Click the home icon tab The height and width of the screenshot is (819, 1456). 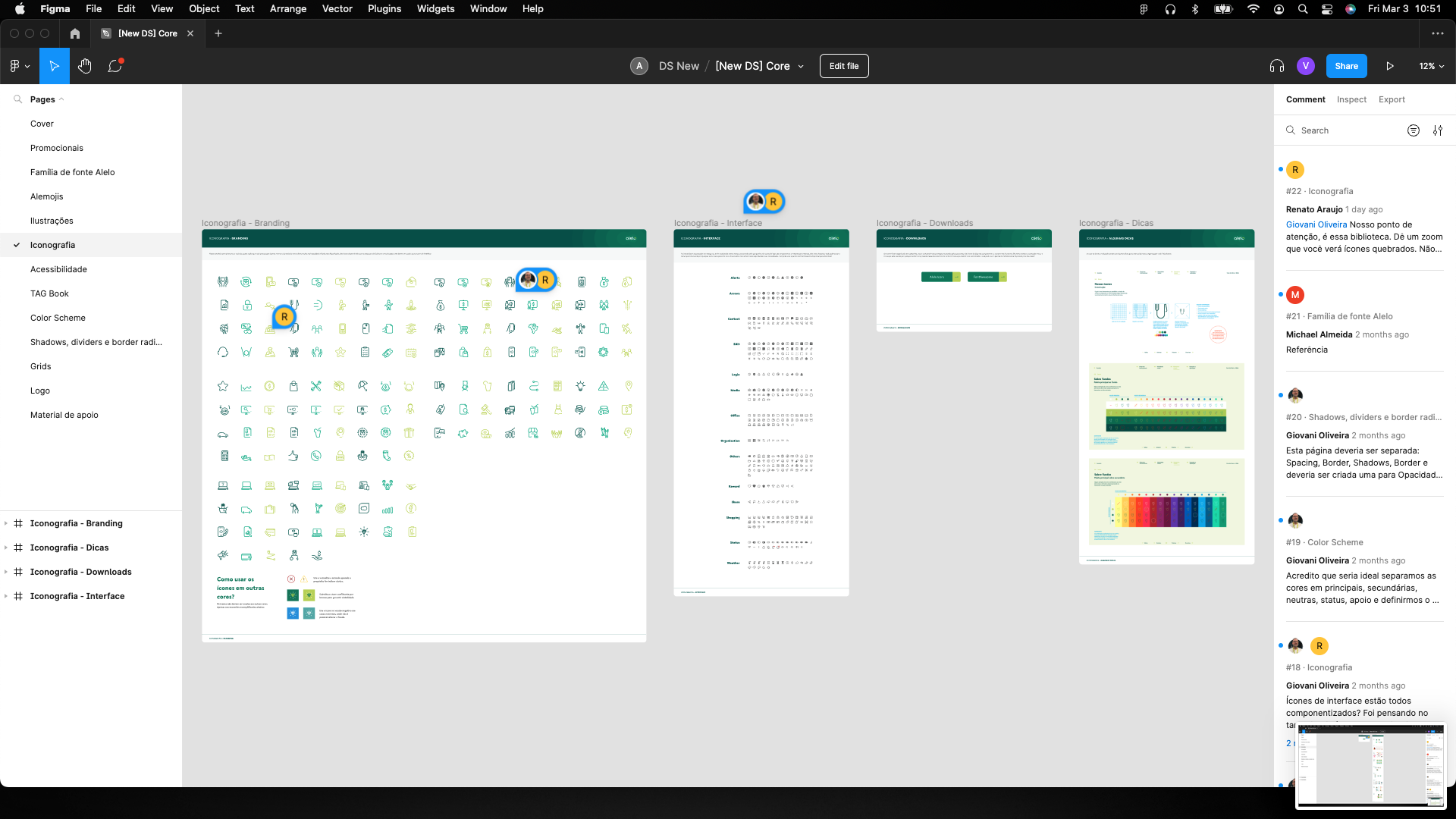[x=74, y=33]
